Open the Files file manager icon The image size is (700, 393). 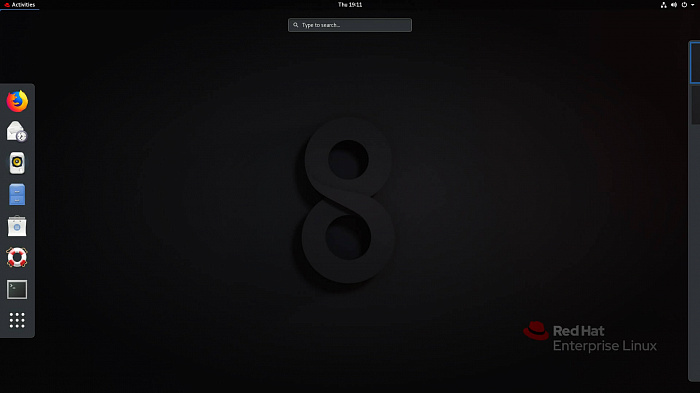tap(17, 195)
